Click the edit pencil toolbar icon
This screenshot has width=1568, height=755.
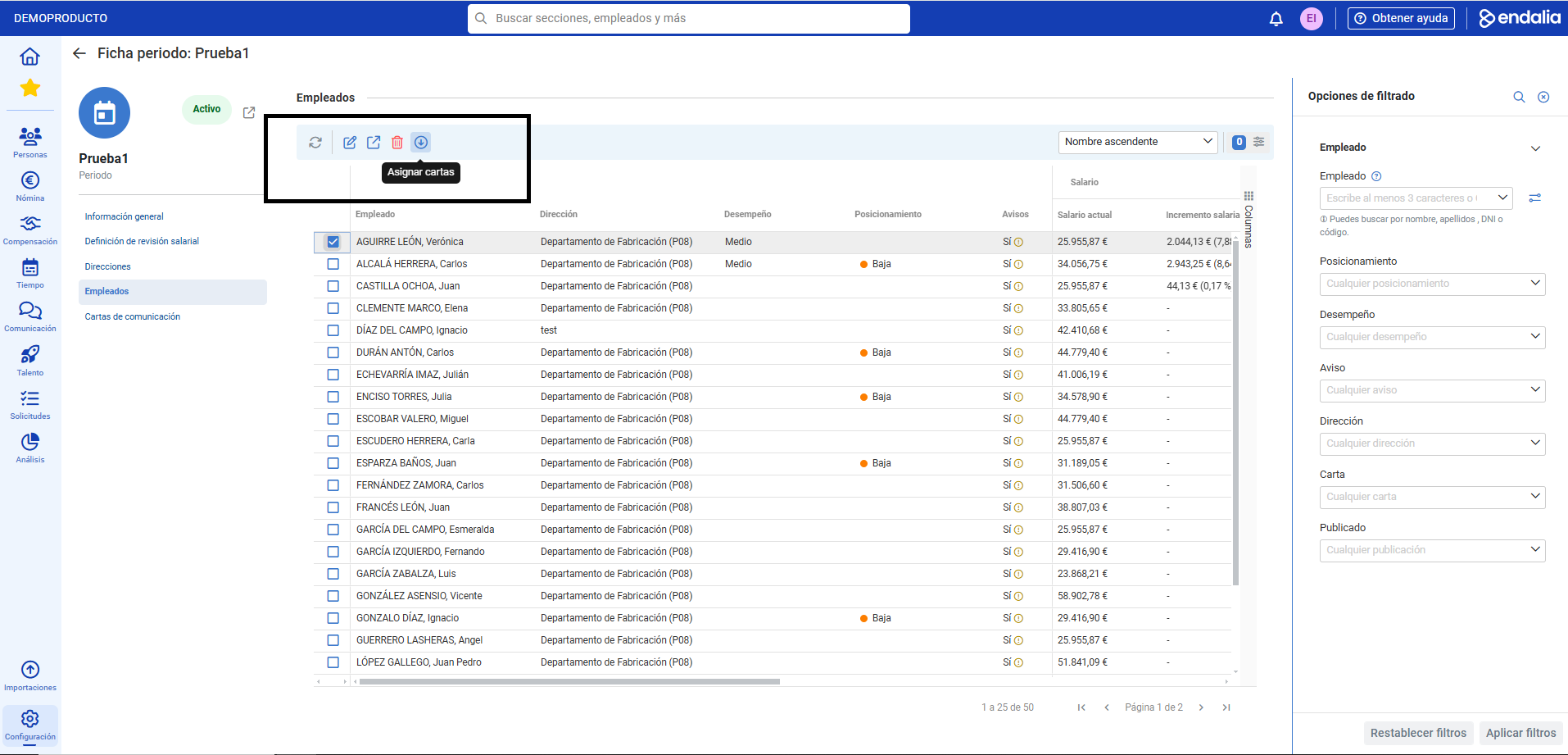(350, 143)
